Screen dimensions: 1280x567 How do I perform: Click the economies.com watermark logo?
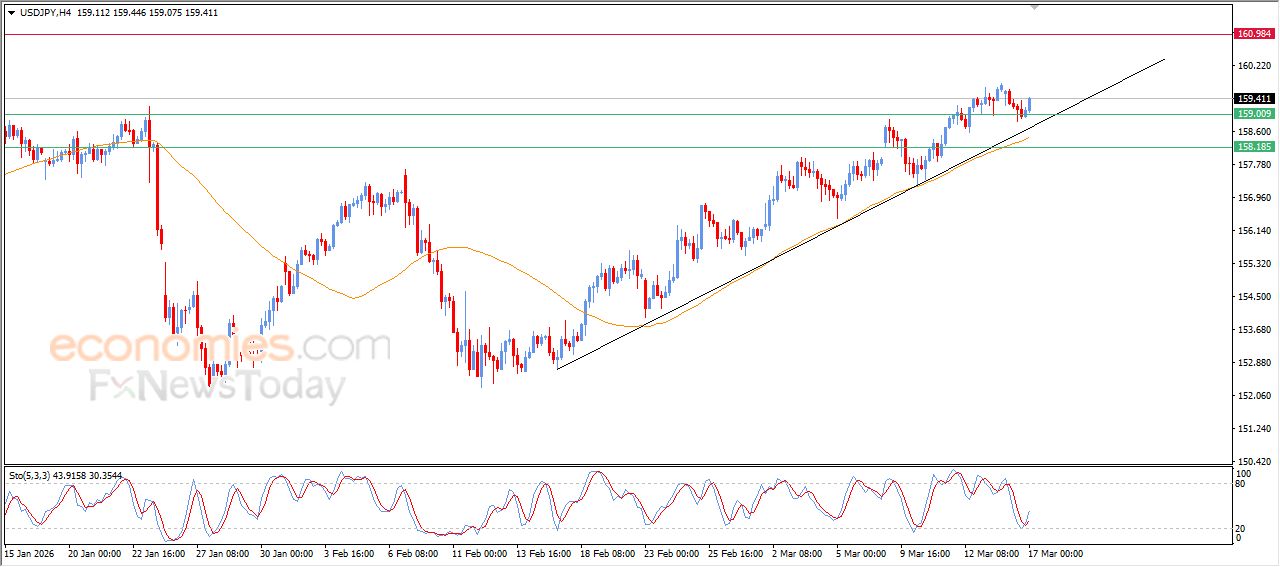pos(219,347)
